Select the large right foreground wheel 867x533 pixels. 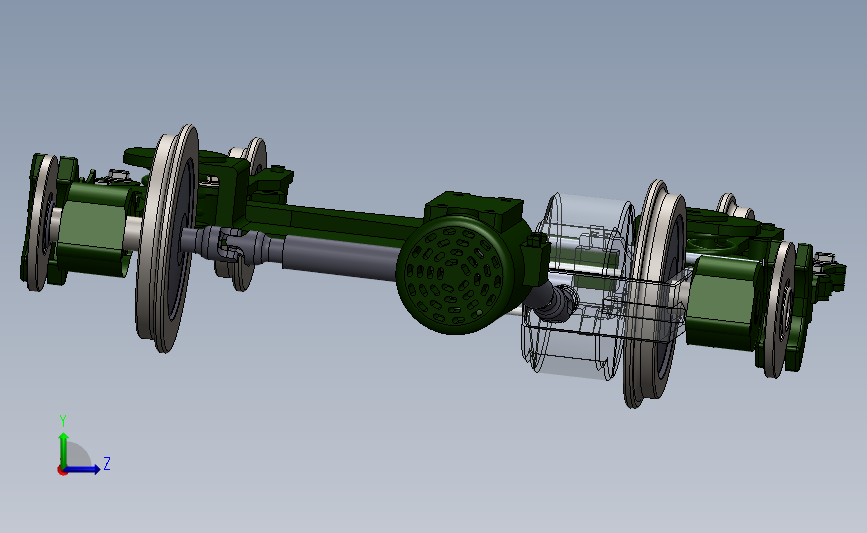(655, 293)
